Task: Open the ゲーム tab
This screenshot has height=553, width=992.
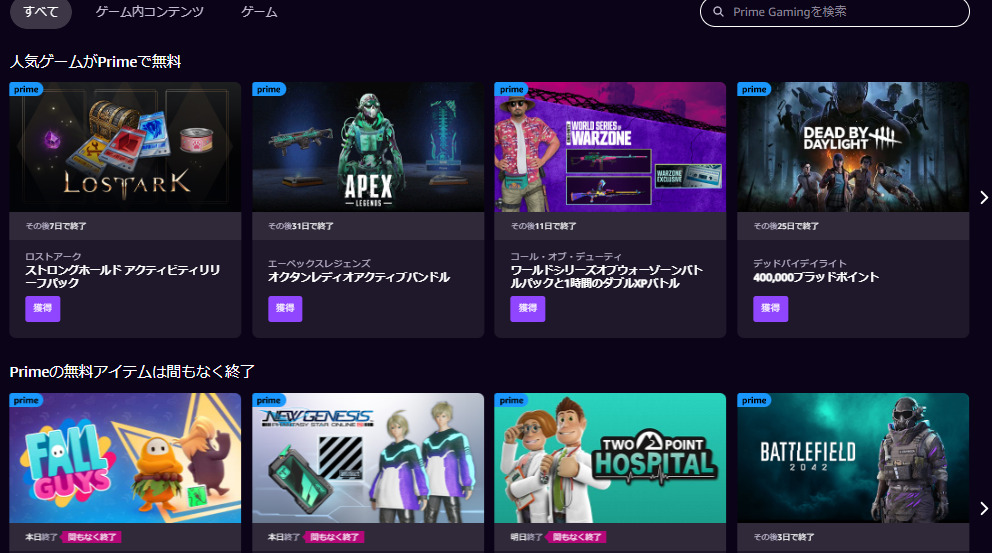Action: click(x=259, y=12)
